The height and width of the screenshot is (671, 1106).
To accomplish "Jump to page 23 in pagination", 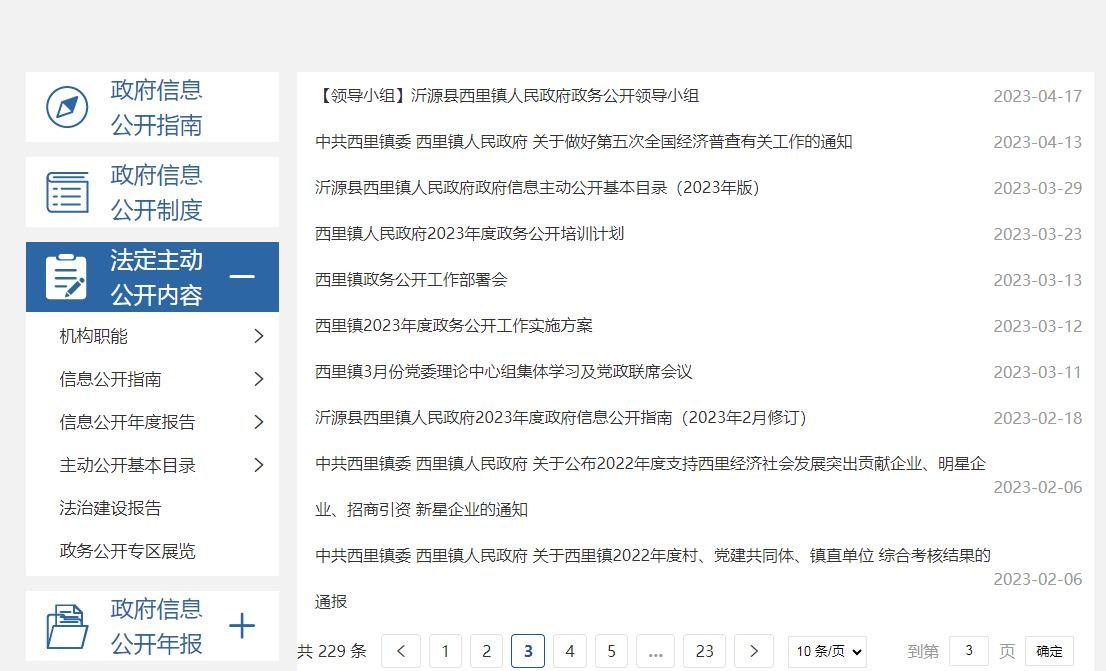I will (704, 651).
